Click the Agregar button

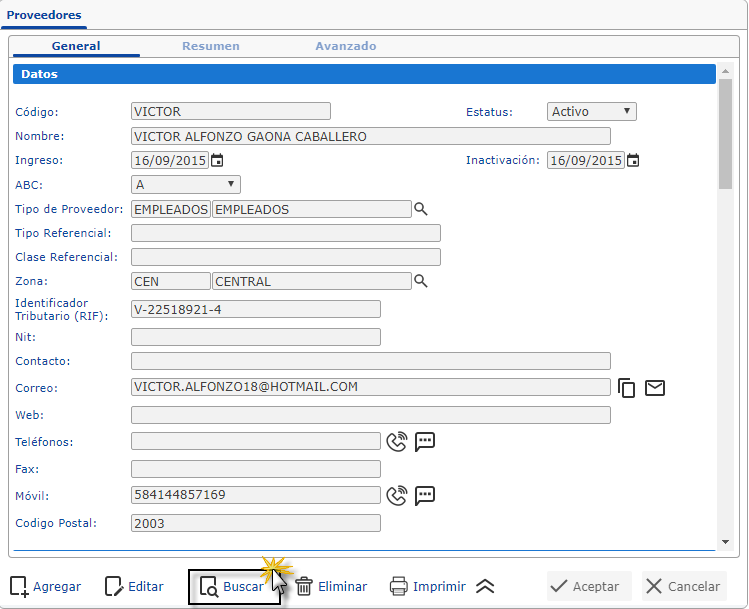click(x=46, y=587)
